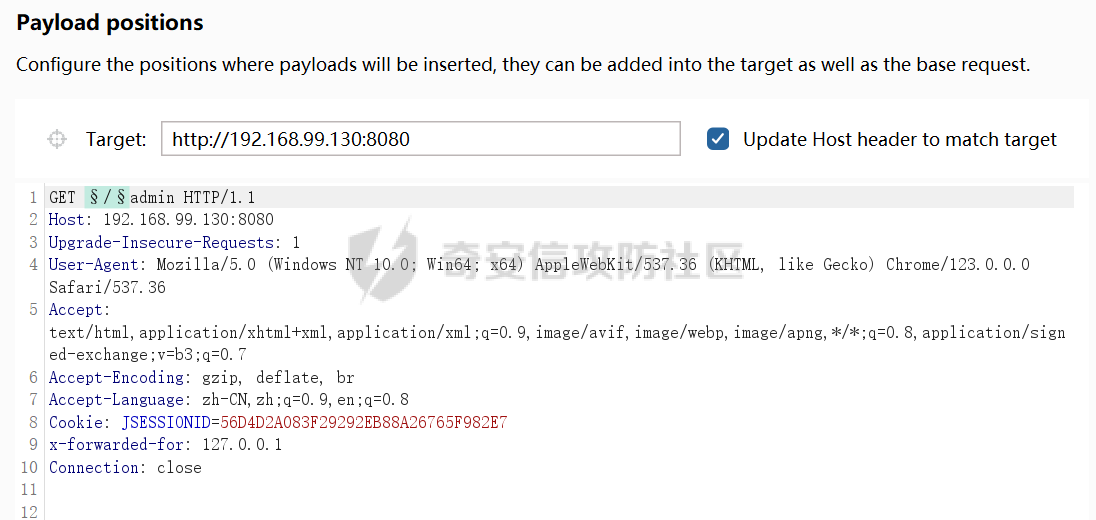
Task: Click the Connection: close header
Action: point(125,468)
